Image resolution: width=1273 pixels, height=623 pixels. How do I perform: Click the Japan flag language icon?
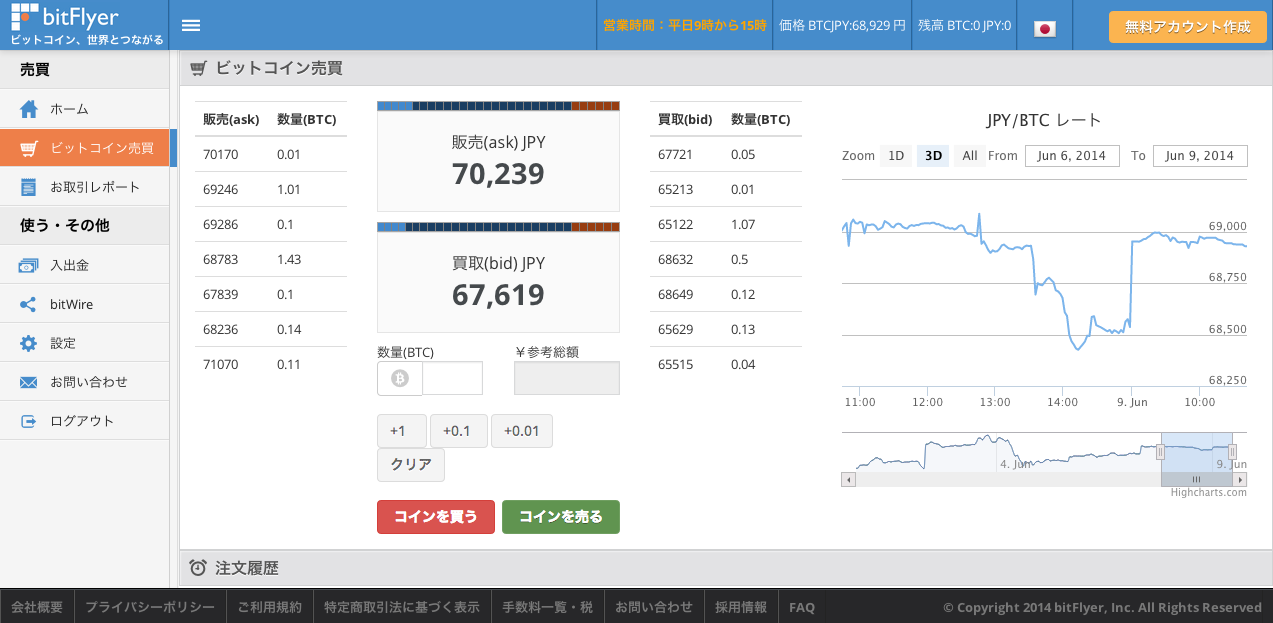pyautogui.click(x=1045, y=28)
